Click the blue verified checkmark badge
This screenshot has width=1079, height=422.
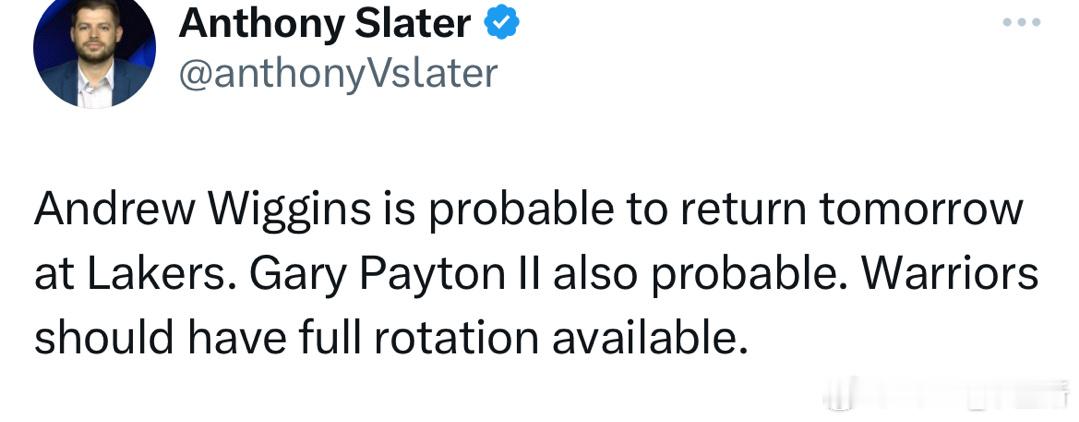503,23
